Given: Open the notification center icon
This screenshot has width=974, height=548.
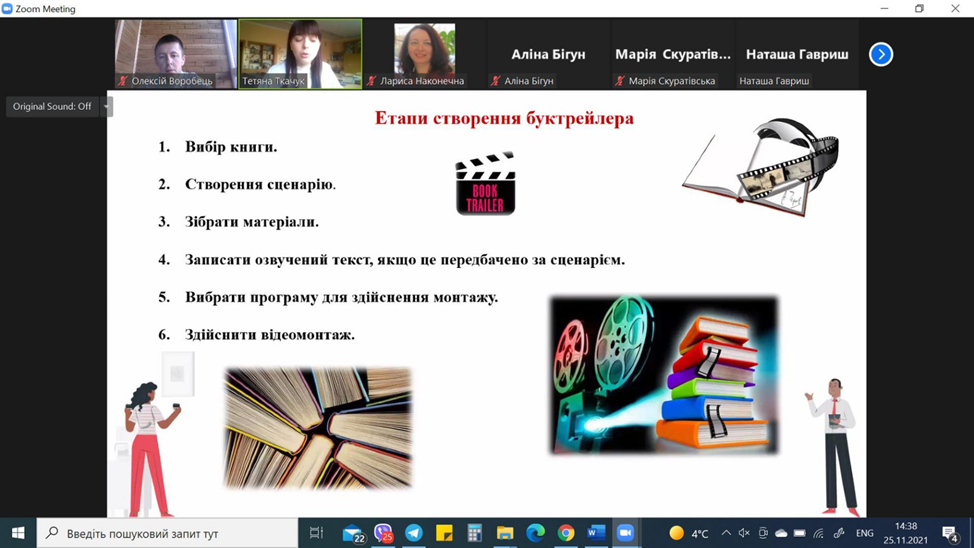Looking at the screenshot, I should (951, 533).
